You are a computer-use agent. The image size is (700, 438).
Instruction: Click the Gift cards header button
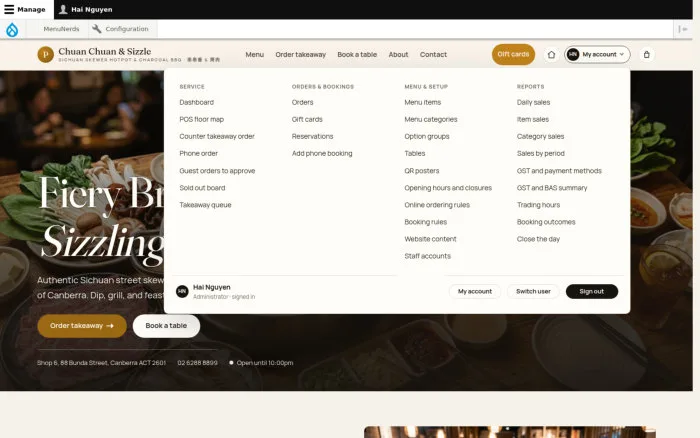513,54
